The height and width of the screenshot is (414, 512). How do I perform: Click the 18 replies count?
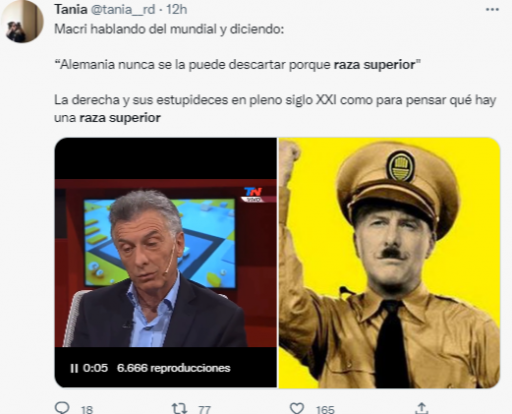click(87, 409)
